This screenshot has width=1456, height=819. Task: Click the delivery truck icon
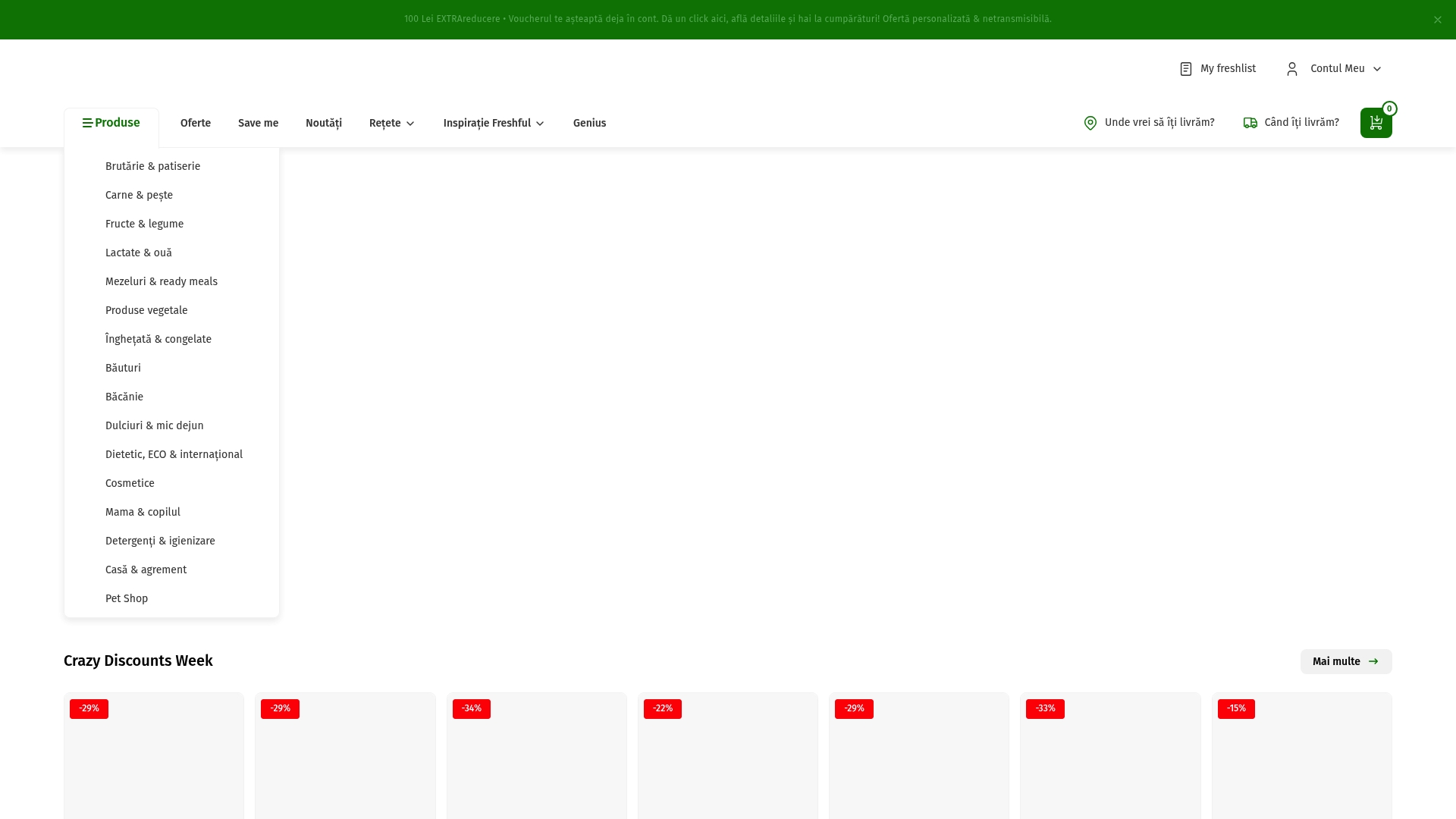click(x=1250, y=122)
